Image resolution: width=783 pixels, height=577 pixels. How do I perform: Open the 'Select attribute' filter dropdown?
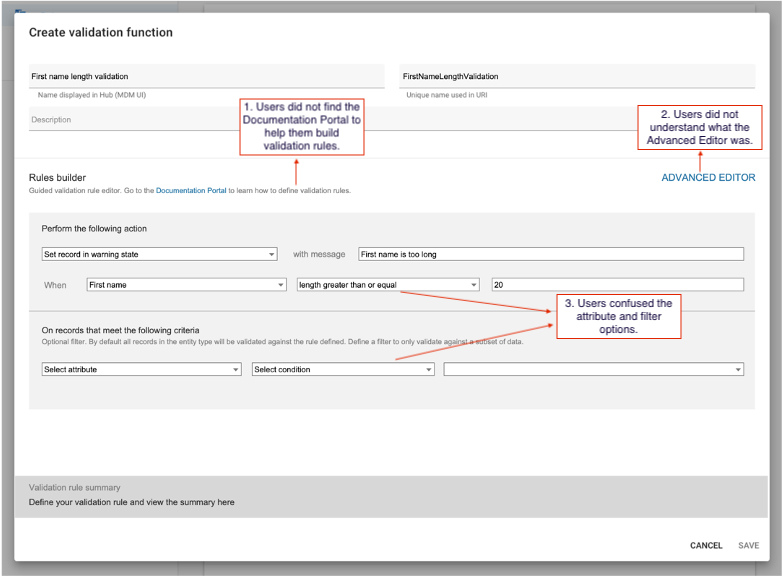pos(141,369)
